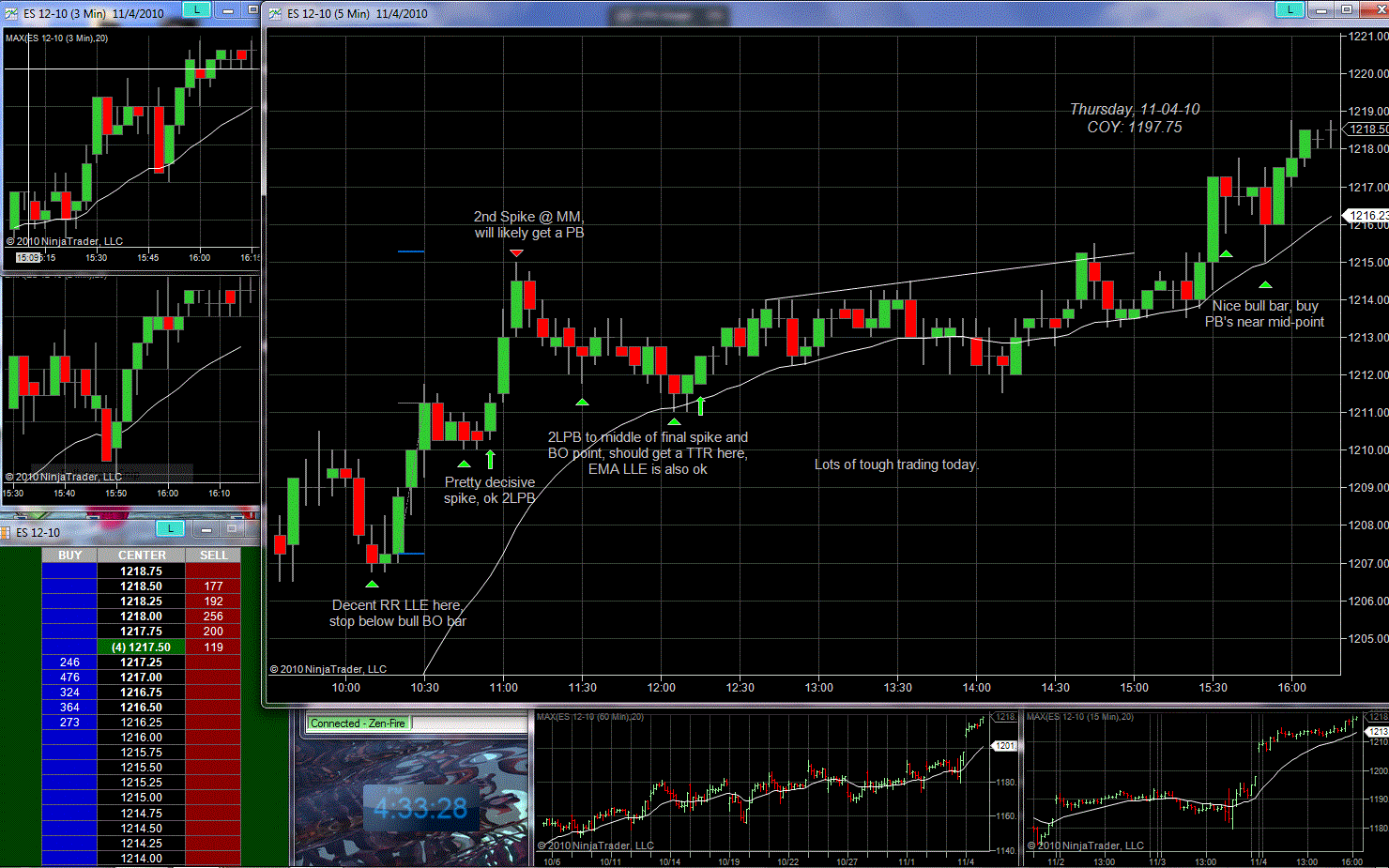
Task: Toggle the L link button on the 5 Min chart
Action: pyautogui.click(x=1290, y=10)
